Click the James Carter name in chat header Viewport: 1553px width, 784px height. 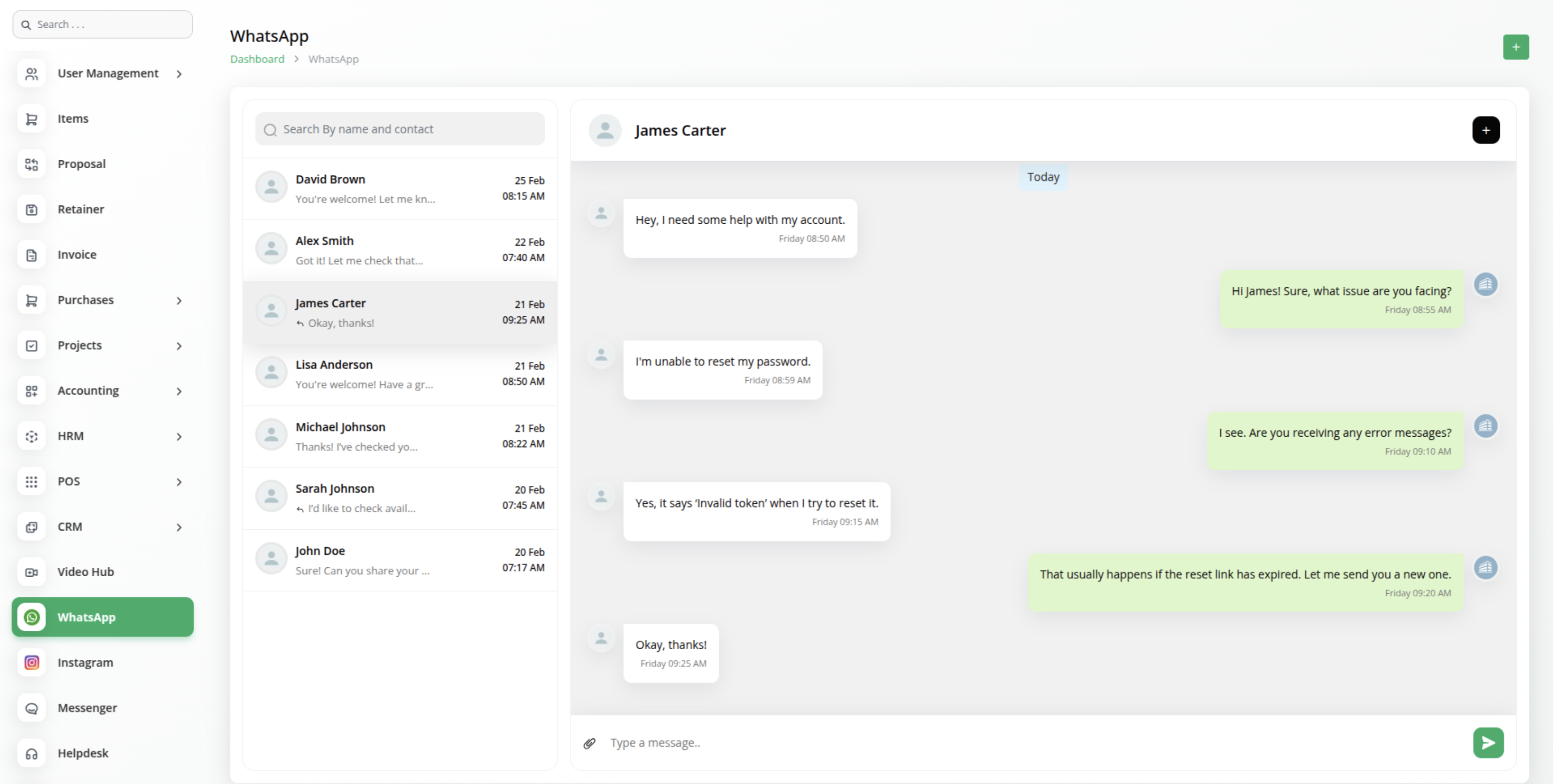coord(680,130)
